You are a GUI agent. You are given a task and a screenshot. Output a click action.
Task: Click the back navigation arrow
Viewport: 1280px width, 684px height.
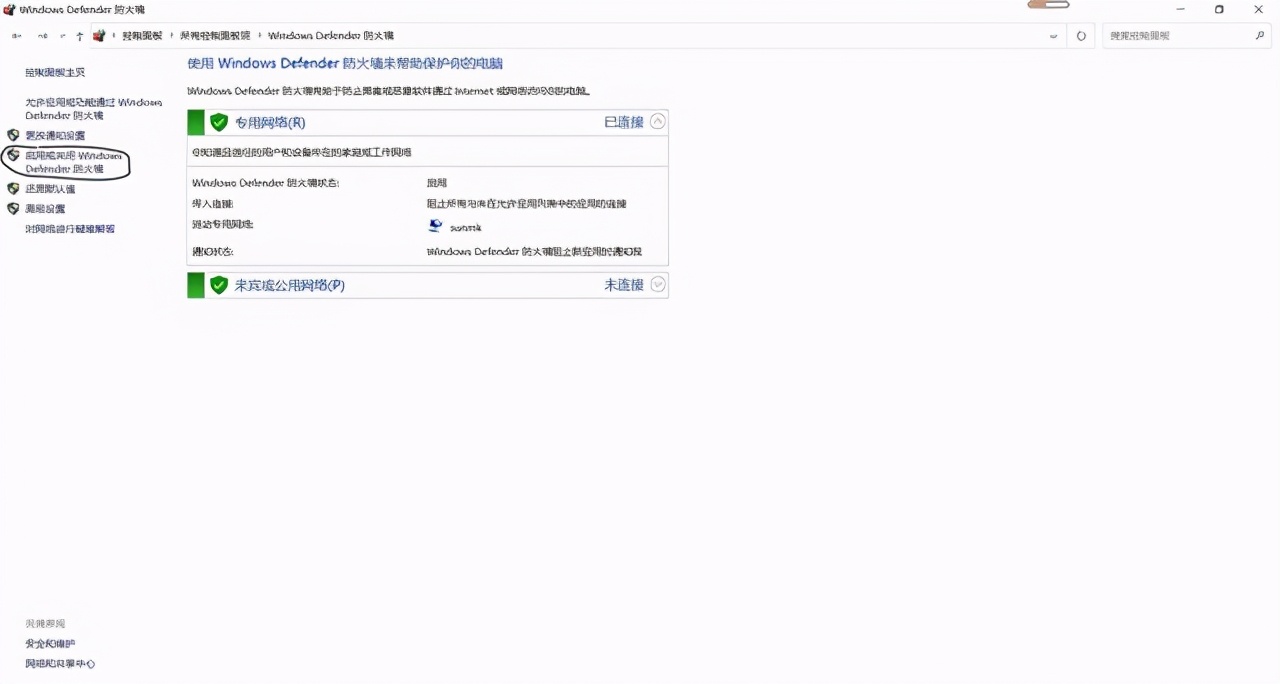[15, 35]
